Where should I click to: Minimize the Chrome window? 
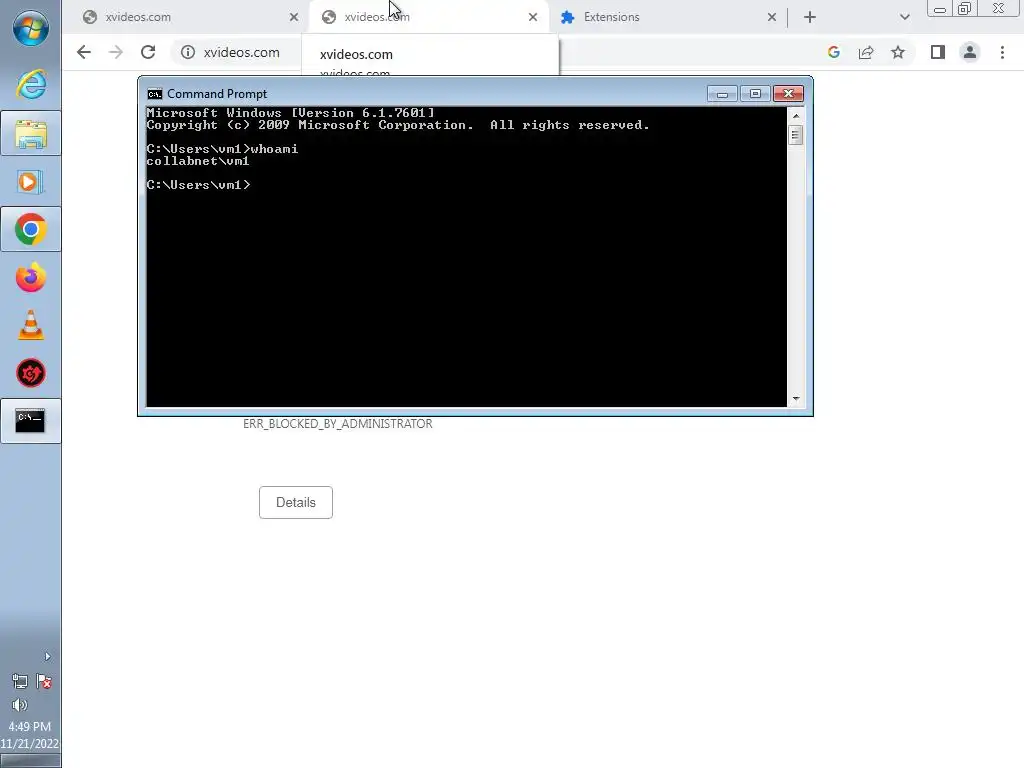(940, 9)
